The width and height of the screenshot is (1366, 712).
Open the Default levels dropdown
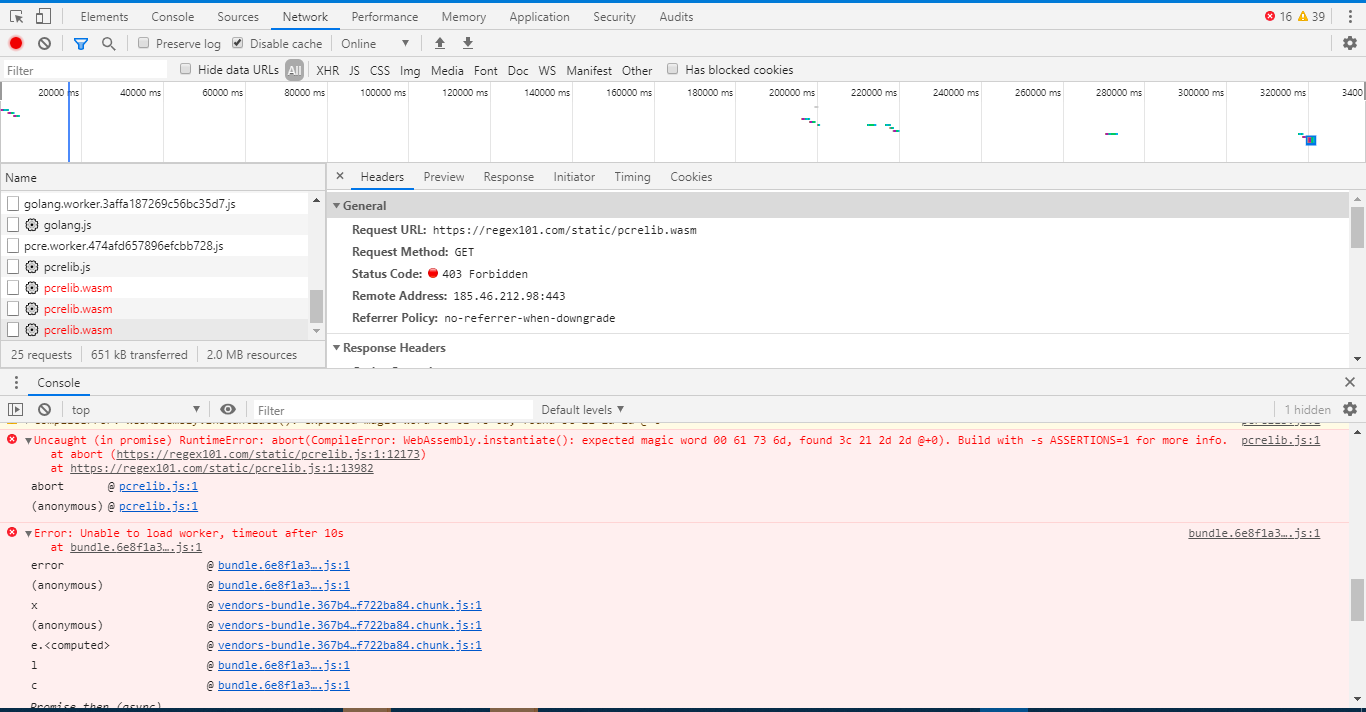582,409
